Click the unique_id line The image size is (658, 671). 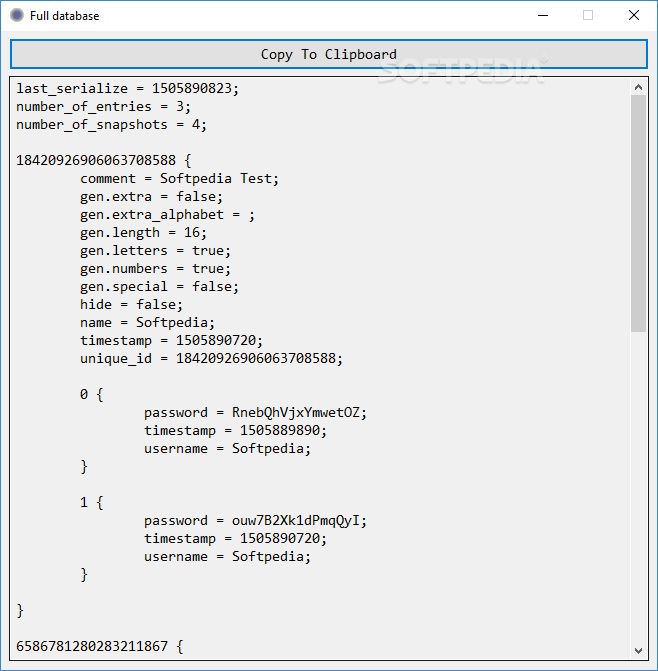[211, 358]
